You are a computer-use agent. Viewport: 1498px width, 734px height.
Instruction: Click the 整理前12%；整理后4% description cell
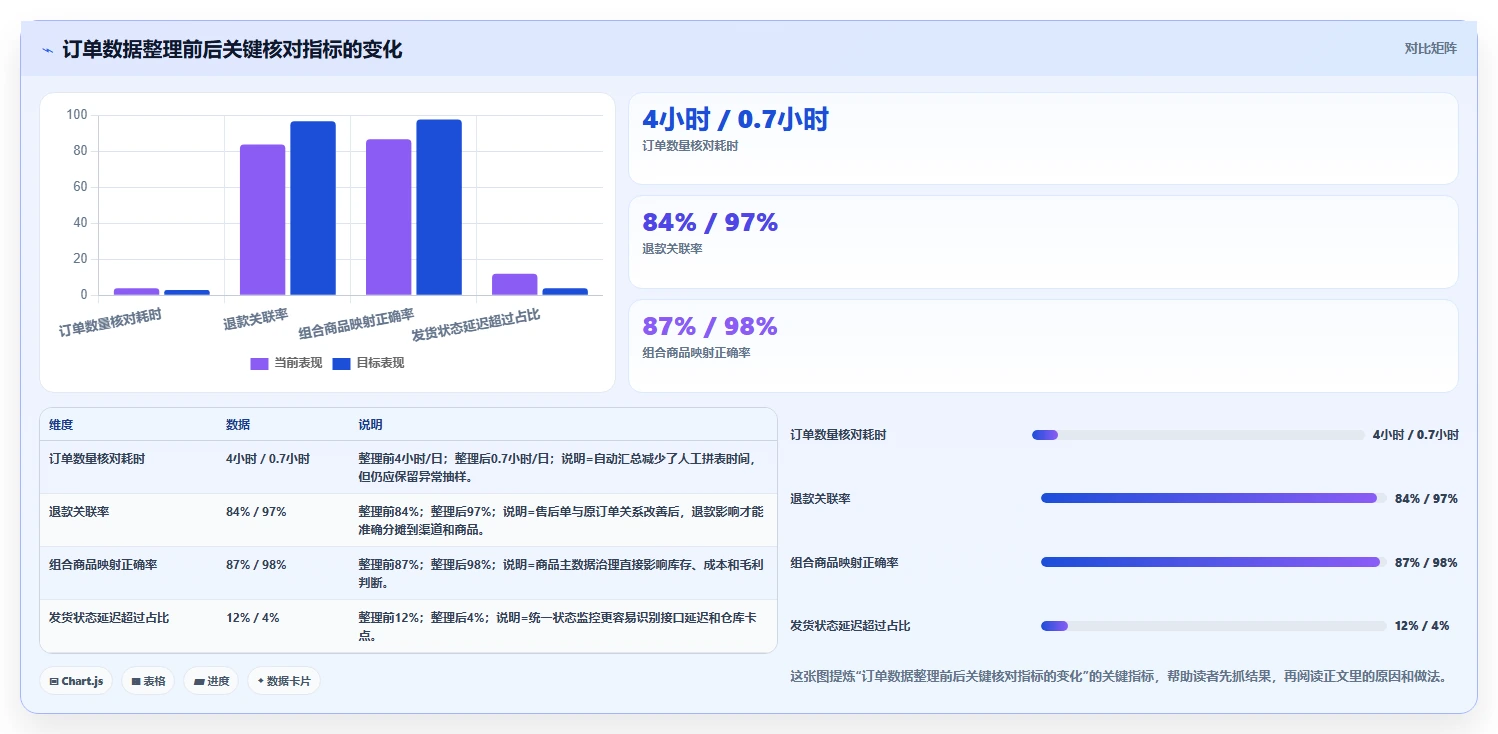tap(561, 626)
